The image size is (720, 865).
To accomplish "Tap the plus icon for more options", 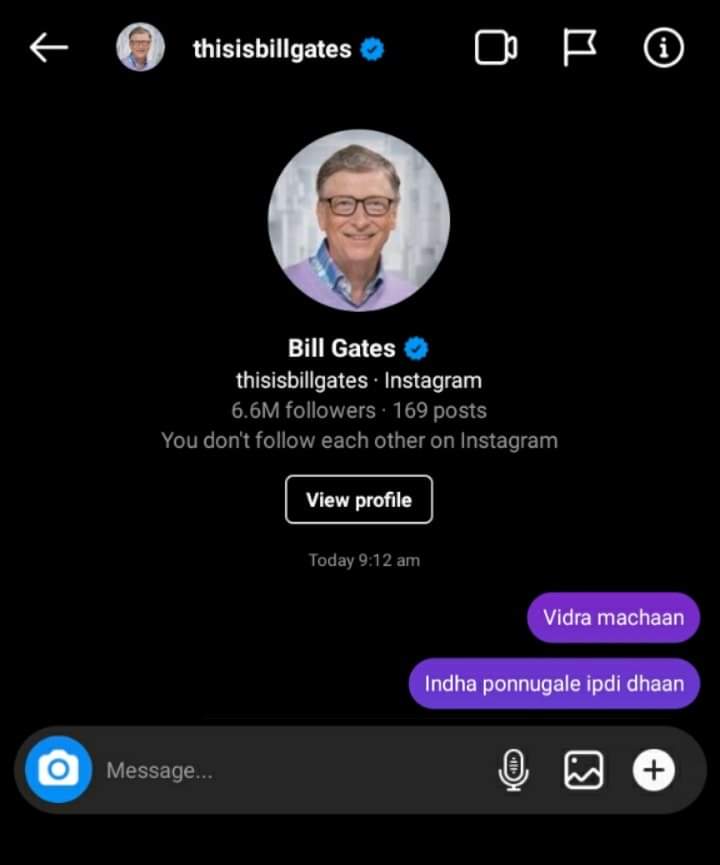I will [654, 770].
